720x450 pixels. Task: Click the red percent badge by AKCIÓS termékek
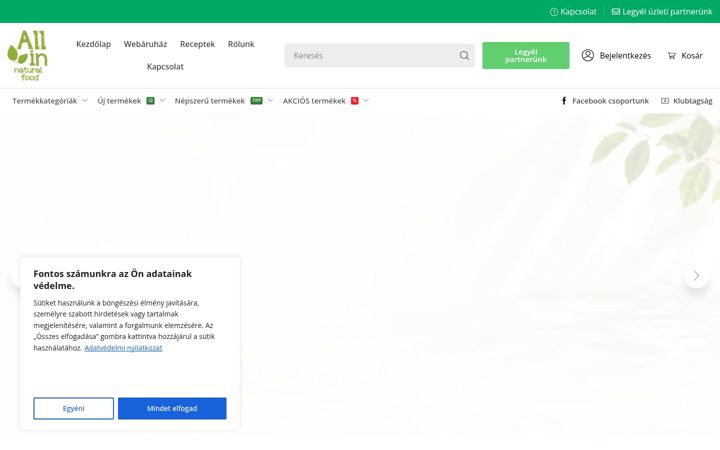354,101
